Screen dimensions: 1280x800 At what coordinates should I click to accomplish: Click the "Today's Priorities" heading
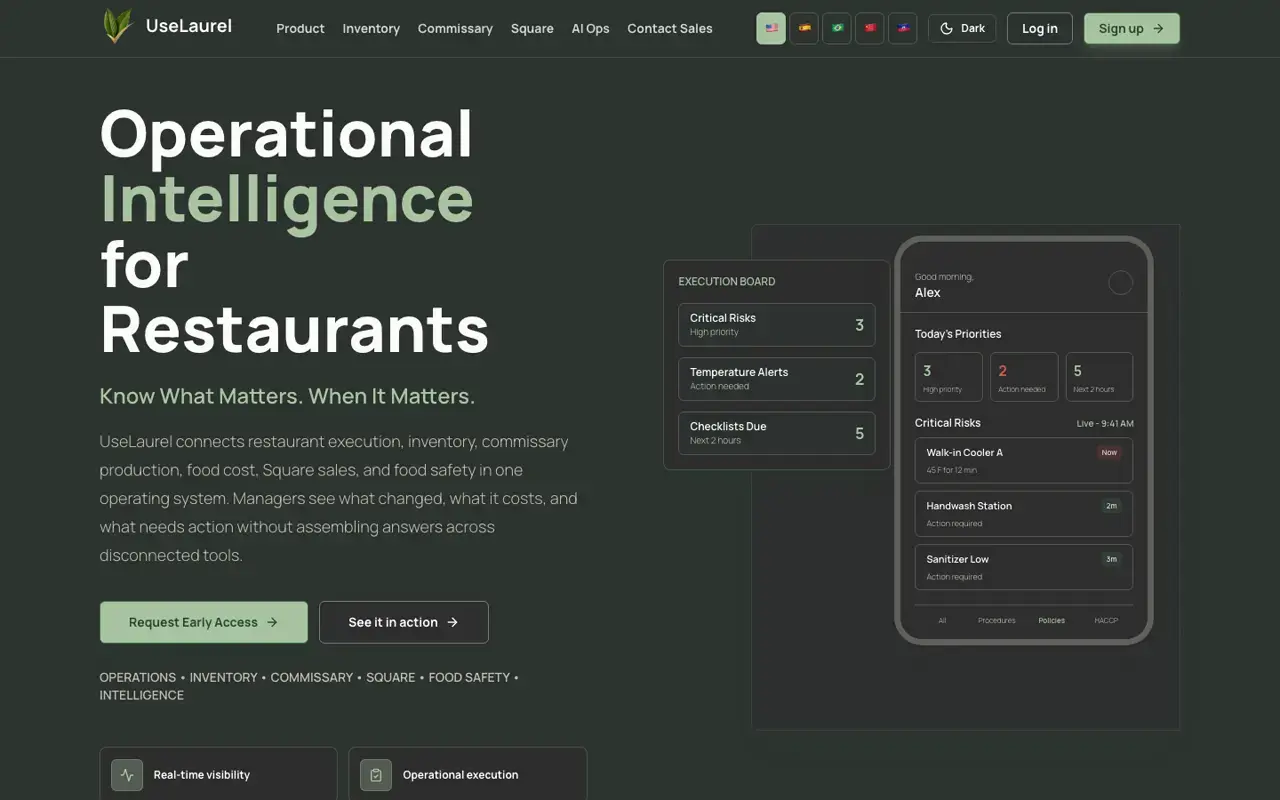pos(958,334)
